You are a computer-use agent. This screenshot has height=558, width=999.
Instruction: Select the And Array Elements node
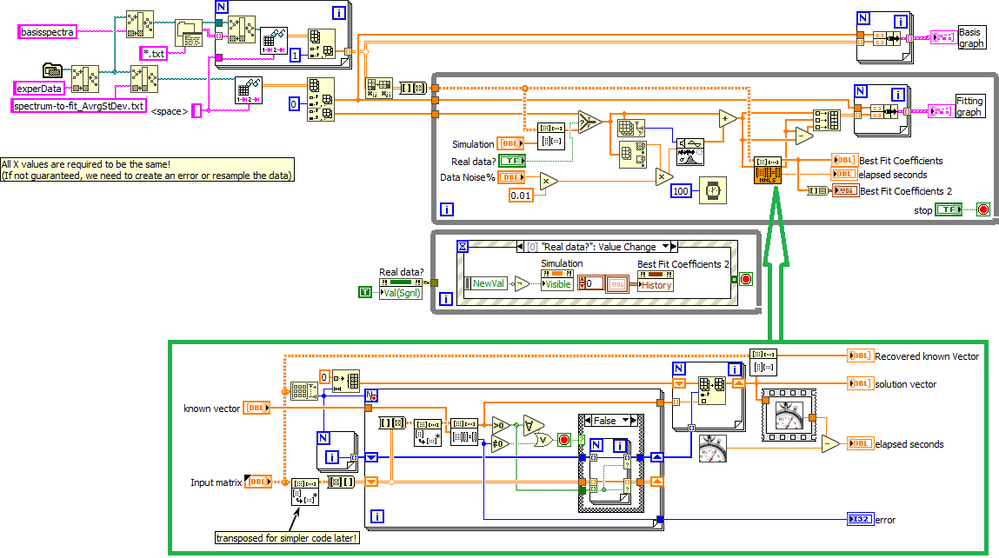tap(533, 425)
